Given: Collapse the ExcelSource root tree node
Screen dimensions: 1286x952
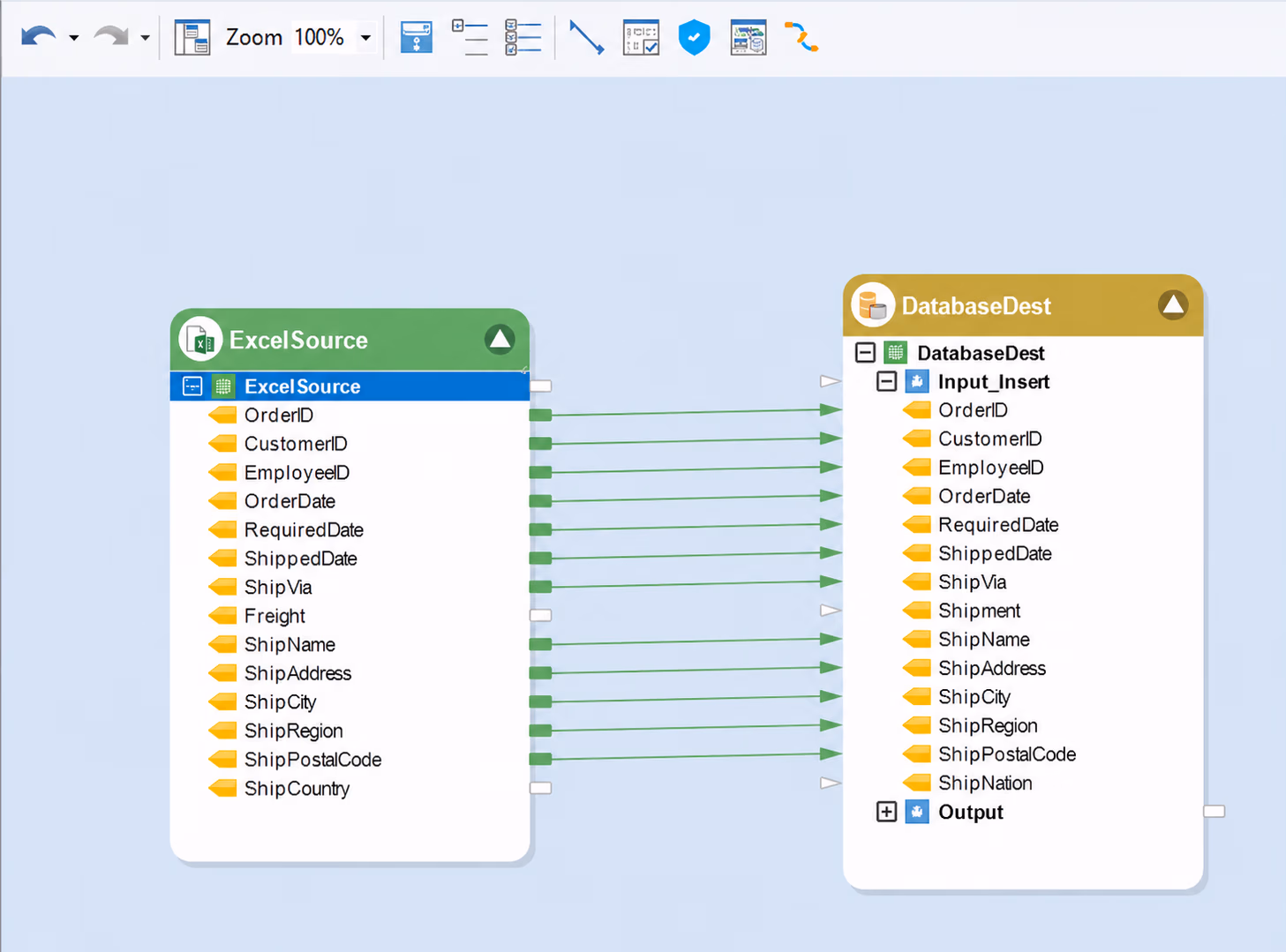Looking at the screenshot, I should tap(192, 386).
